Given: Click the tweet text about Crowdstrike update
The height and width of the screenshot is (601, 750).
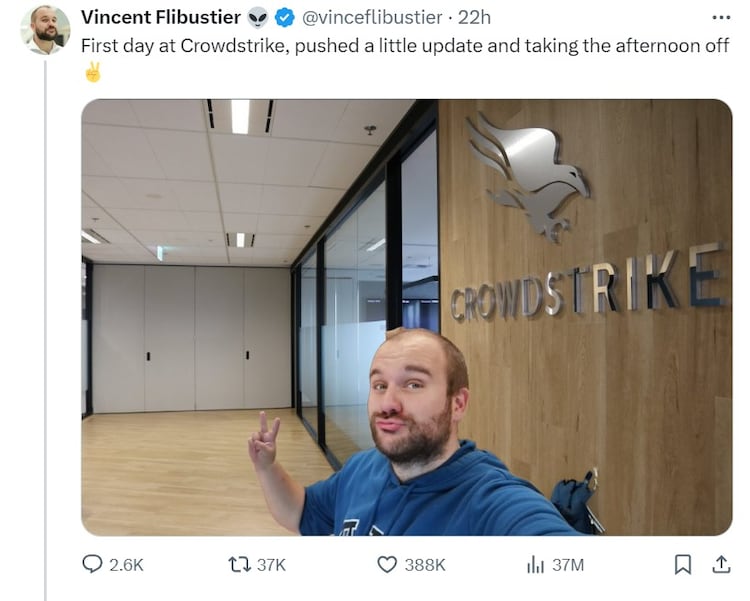Looking at the screenshot, I should 405,46.
